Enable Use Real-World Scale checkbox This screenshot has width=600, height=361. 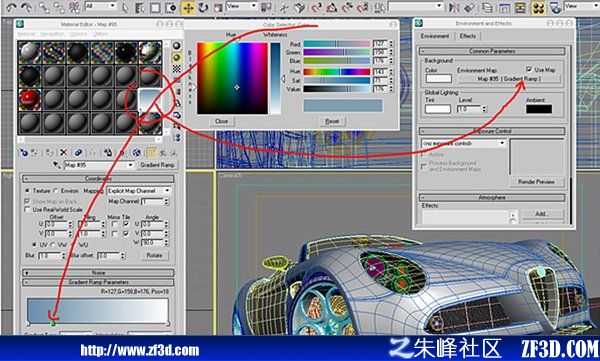click(x=27, y=209)
